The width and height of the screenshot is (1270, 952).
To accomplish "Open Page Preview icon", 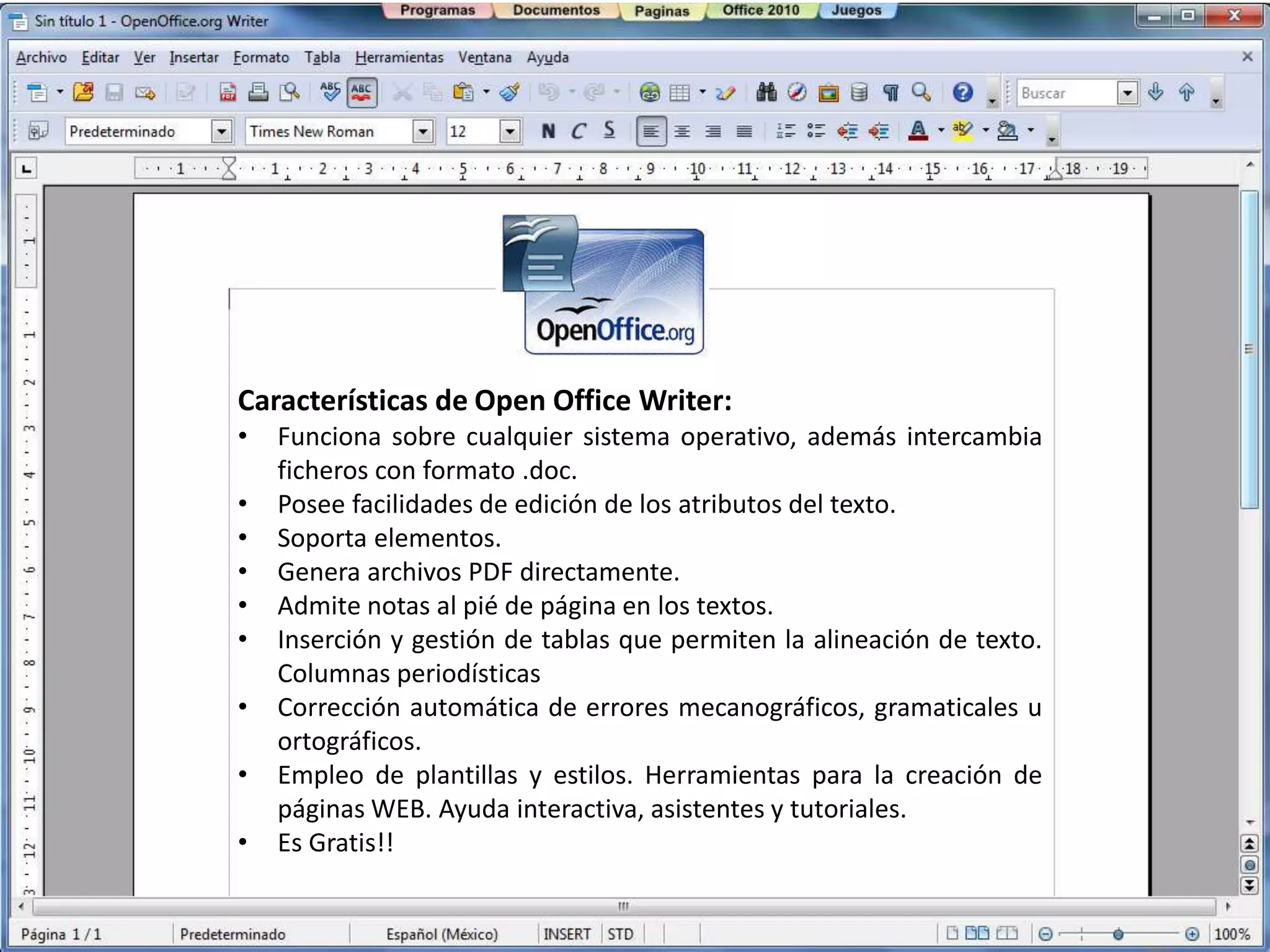I will pyautogui.click(x=290, y=93).
